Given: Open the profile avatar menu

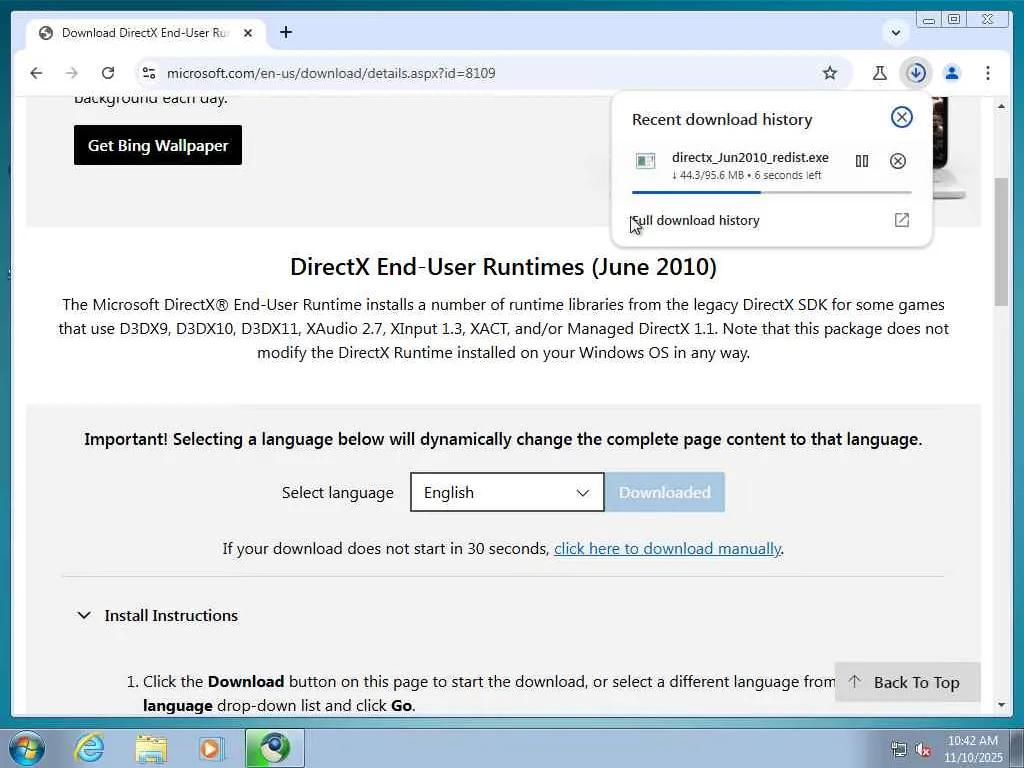Looking at the screenshot, I should point(952,73).
